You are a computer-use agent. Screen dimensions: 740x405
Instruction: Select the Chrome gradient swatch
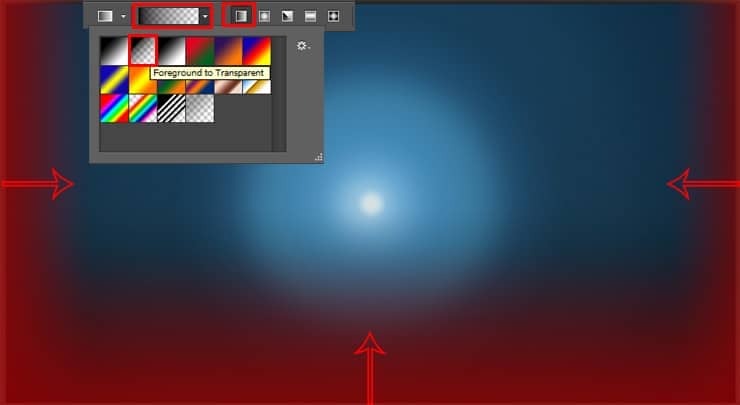[x=257, y=86]
